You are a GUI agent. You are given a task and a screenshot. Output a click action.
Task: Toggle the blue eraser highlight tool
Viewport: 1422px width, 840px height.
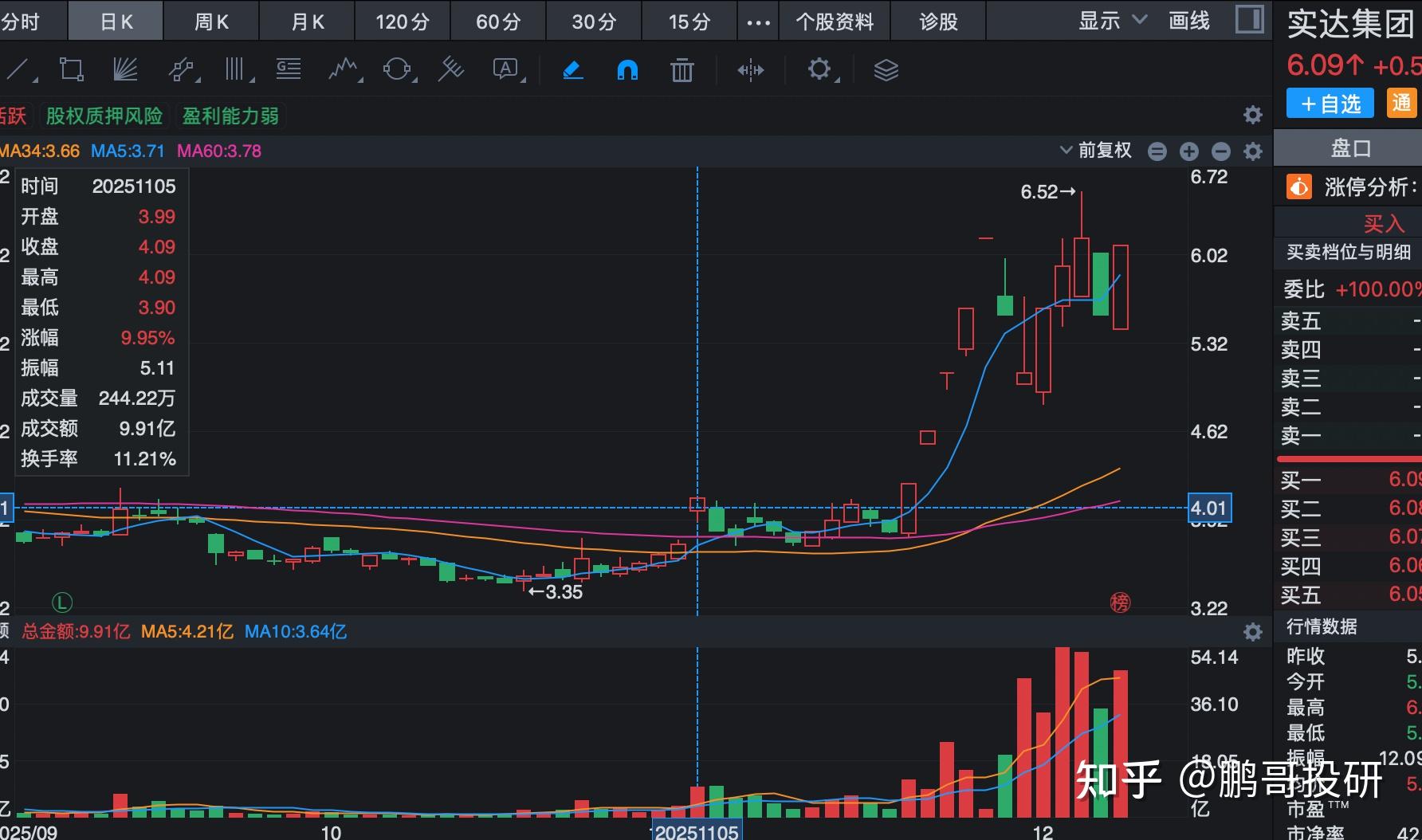[x=573, y=70]
